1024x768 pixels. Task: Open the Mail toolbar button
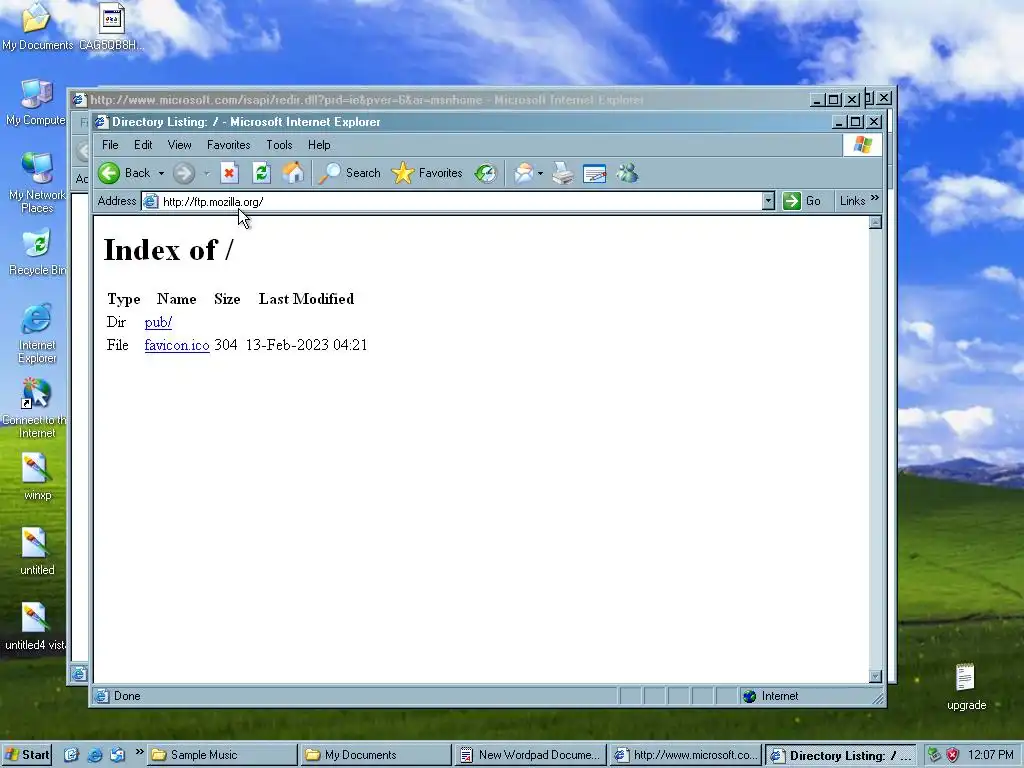click(x=524, y=173)
